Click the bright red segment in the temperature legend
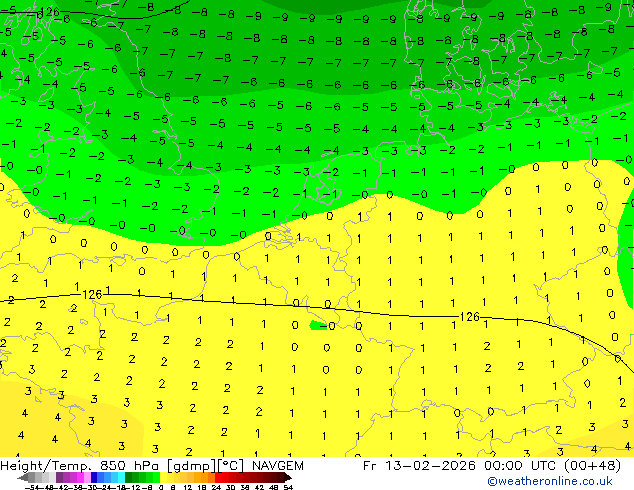634x490 pixels. [x=218, y=477]
